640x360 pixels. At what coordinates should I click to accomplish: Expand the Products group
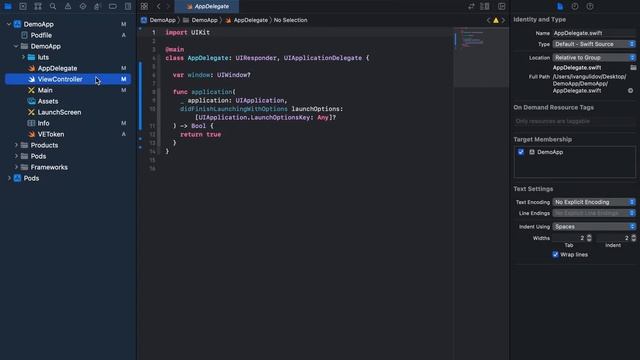[16, 145]
